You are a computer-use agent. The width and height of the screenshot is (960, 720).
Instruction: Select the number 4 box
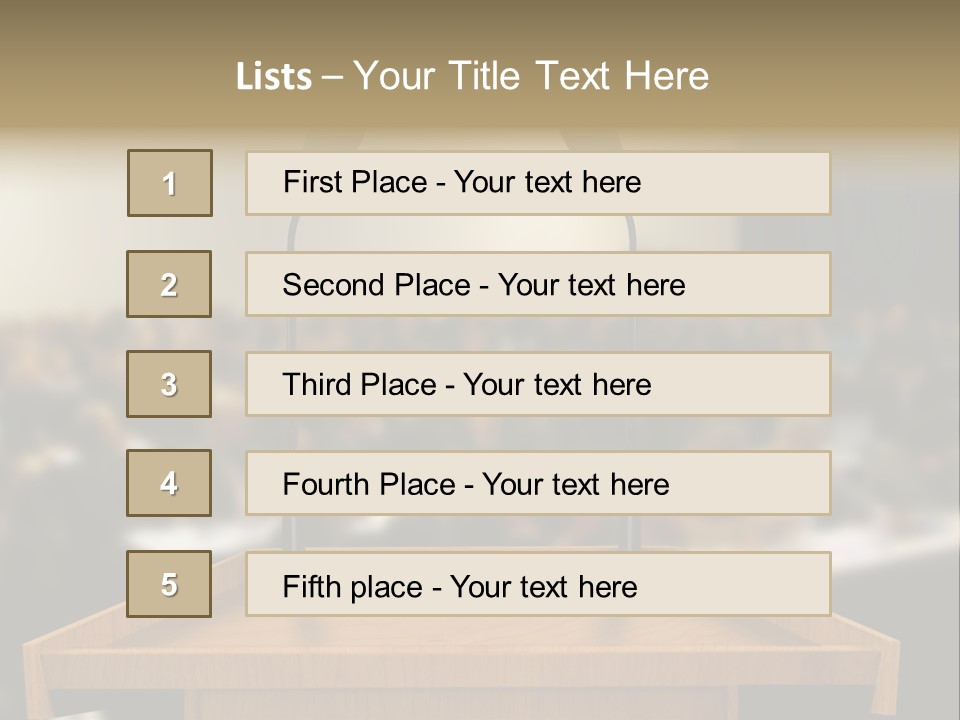coord(169,483)
